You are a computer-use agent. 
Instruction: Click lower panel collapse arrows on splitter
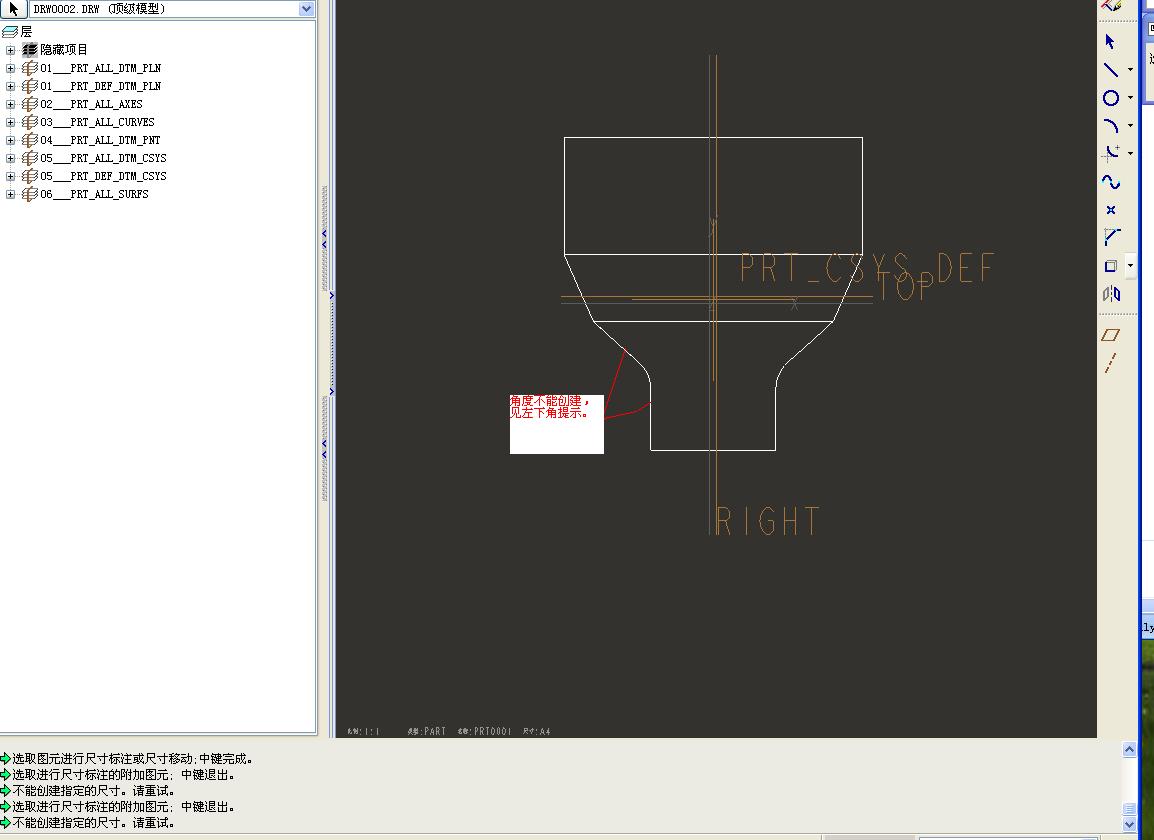tap(325, 449)
